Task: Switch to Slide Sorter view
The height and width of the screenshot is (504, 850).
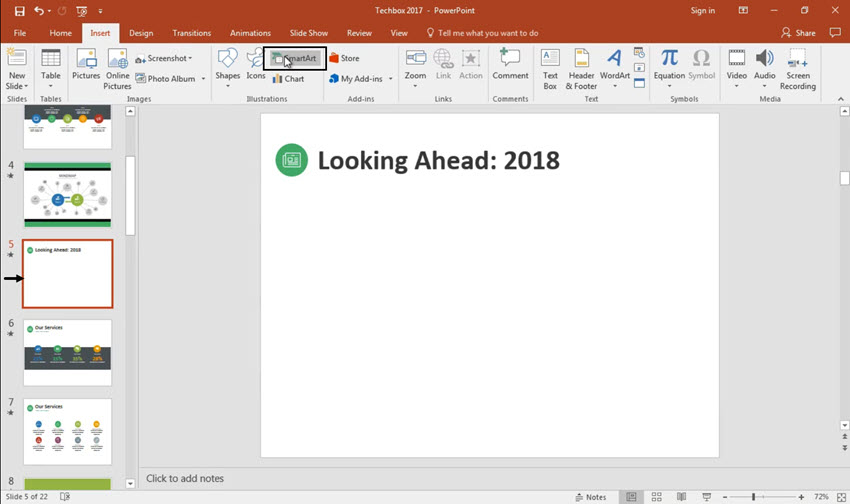Action: click(x=656, y=497)
